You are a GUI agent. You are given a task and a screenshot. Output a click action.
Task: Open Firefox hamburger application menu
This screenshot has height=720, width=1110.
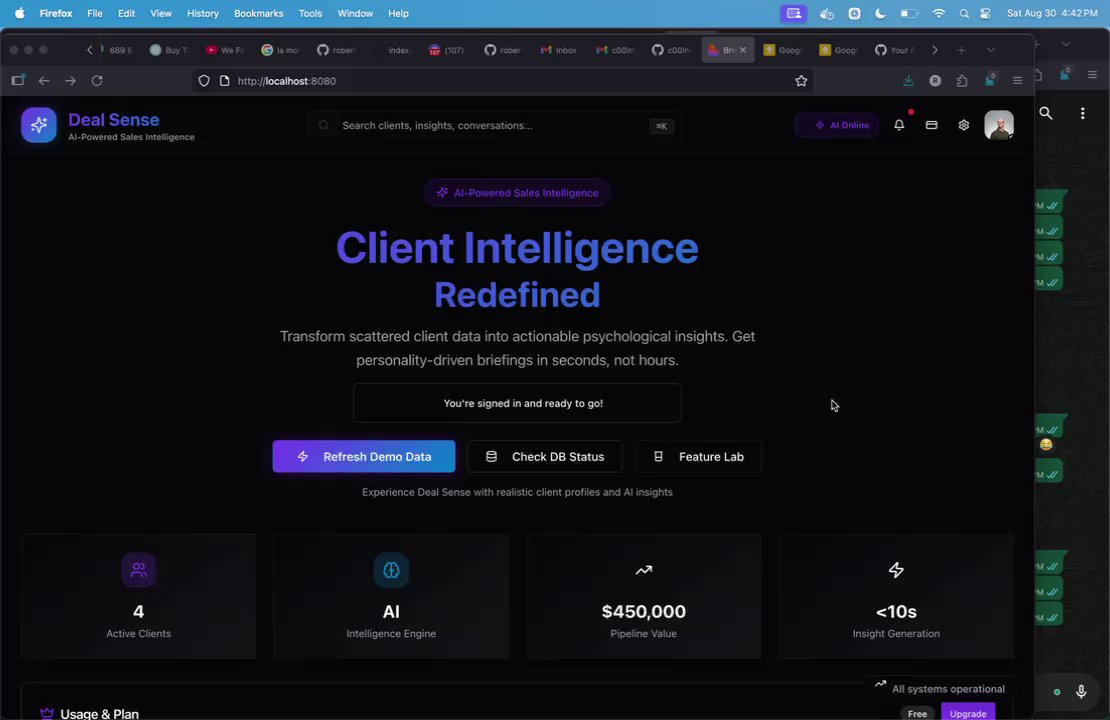[x=1017, y=81]
